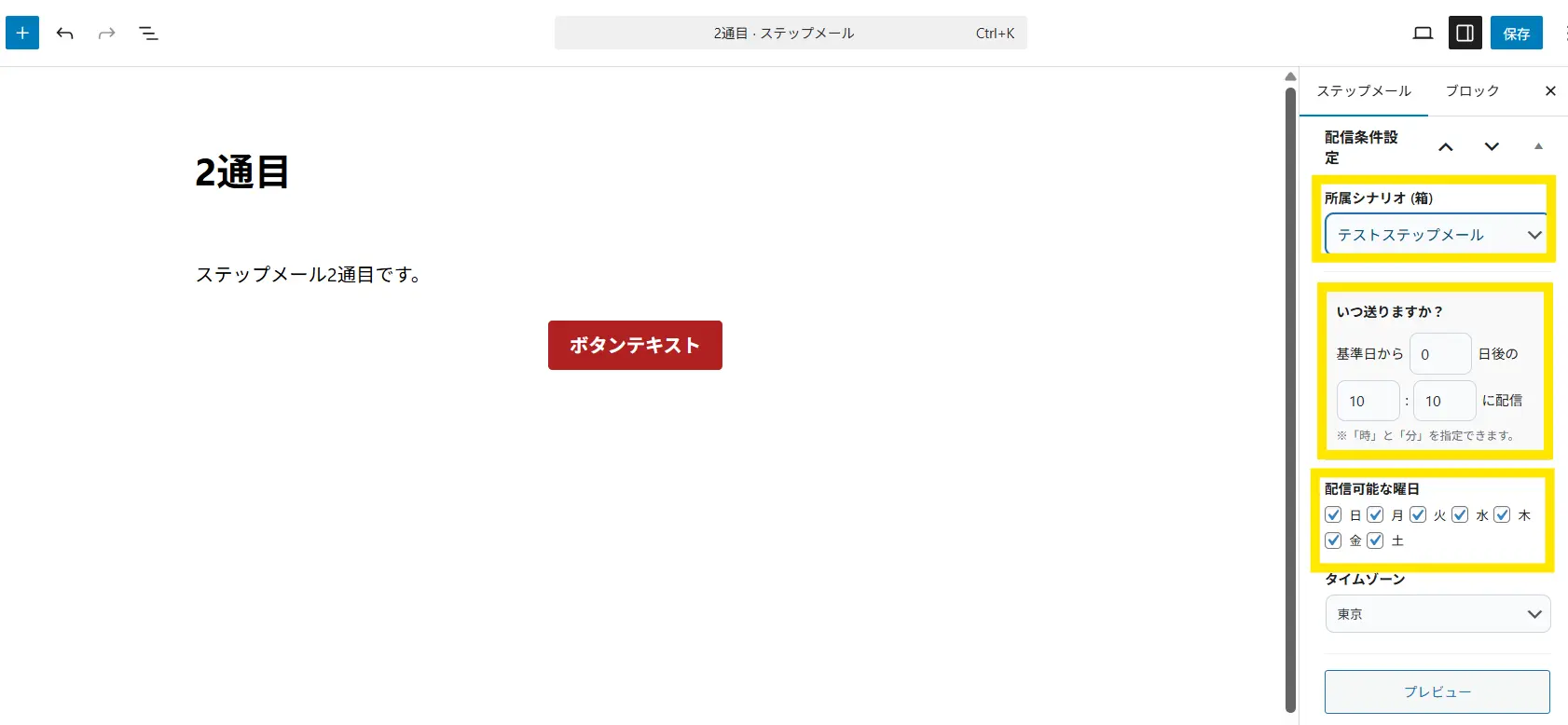
Task: Click the redo arrow icon
Action: (106, 34)
